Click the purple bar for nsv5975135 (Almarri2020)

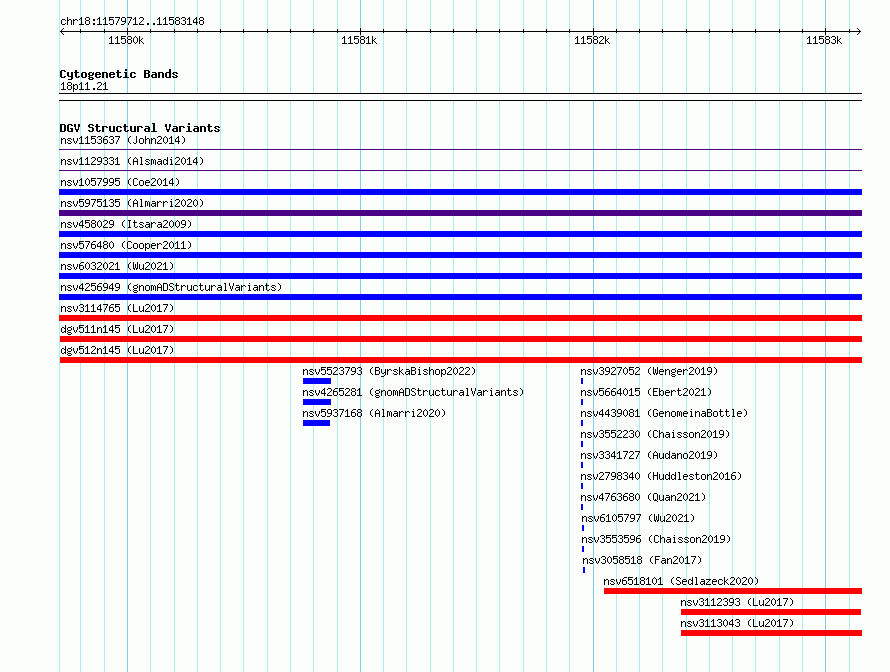click(460, 213)
